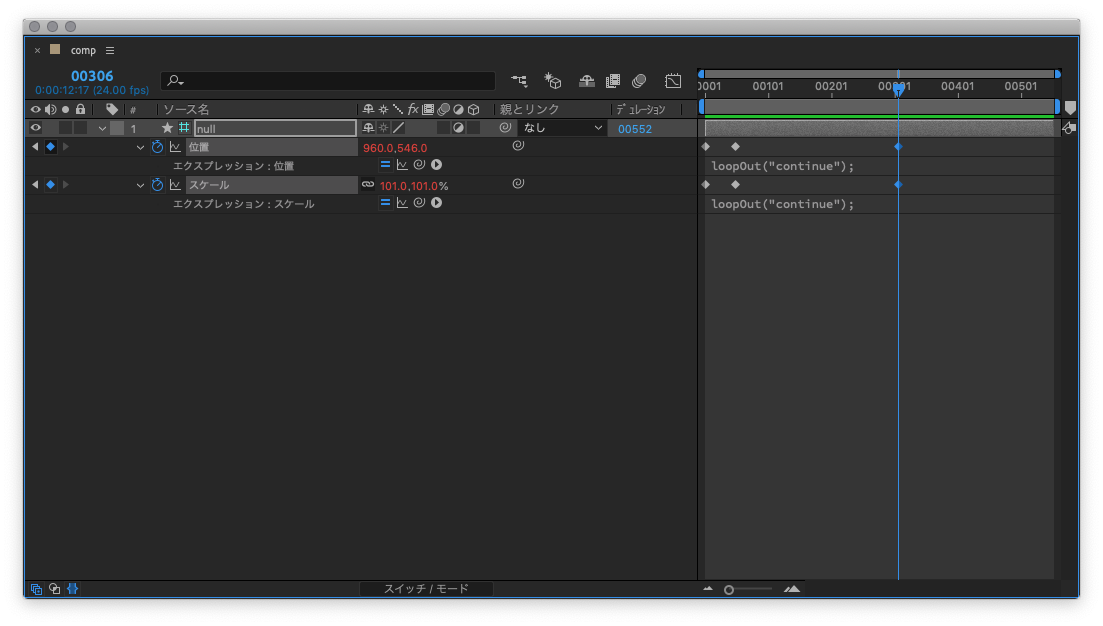This screenshot has width=1103, height=626.
Task: Click the layer search field
Action: (x=328, y=81)
